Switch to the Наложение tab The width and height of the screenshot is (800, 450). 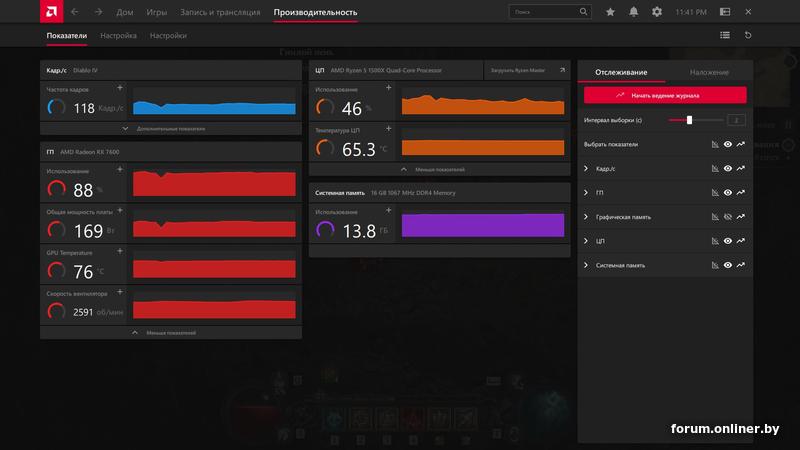click(709, 72)
